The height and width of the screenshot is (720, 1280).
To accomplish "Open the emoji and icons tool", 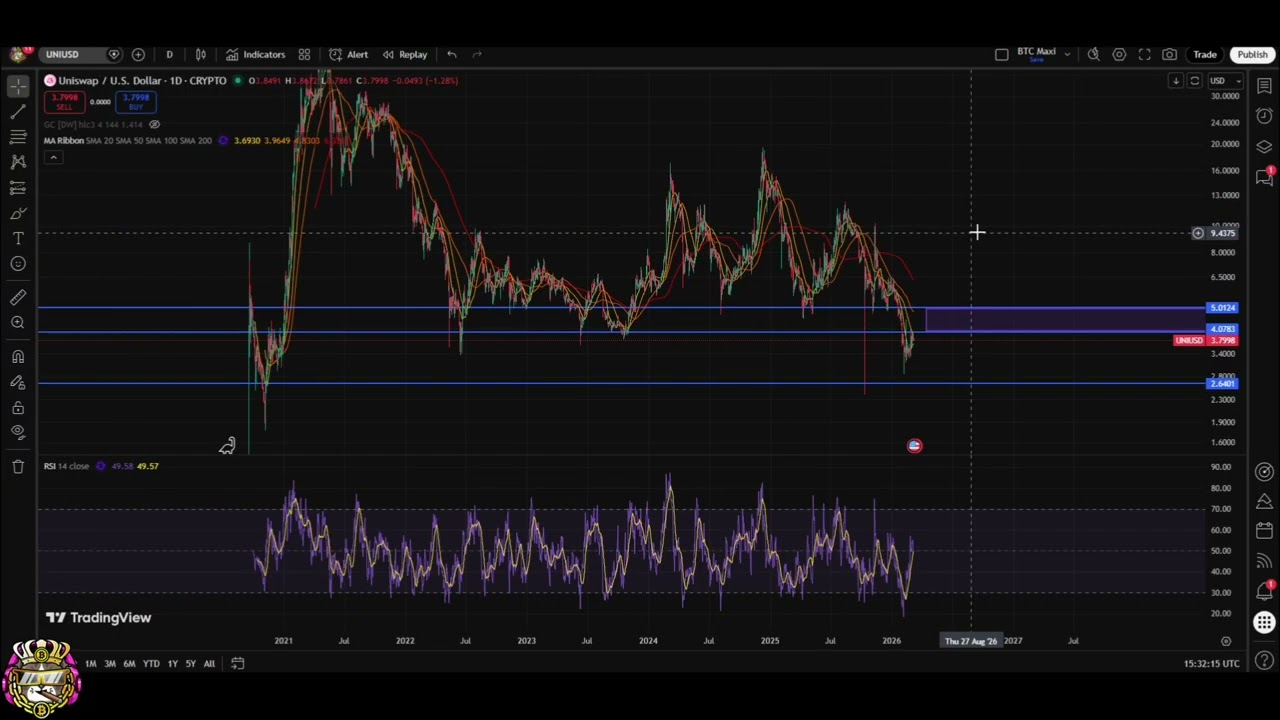I will point(18,263).
